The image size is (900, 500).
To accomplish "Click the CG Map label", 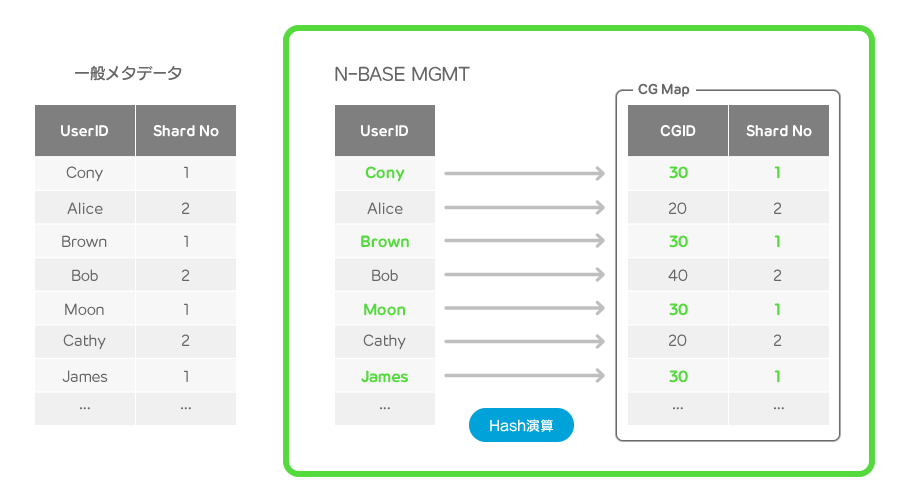I will pyautogui.click(x=664, y=90).
